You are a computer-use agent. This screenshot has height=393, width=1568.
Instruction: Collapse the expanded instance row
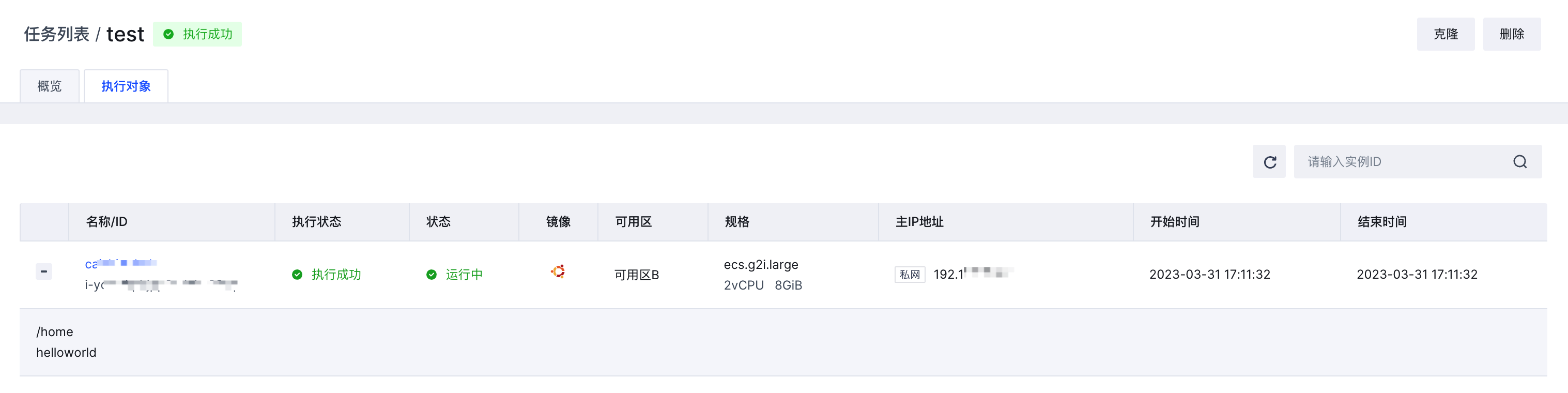[x=44, y=271]
